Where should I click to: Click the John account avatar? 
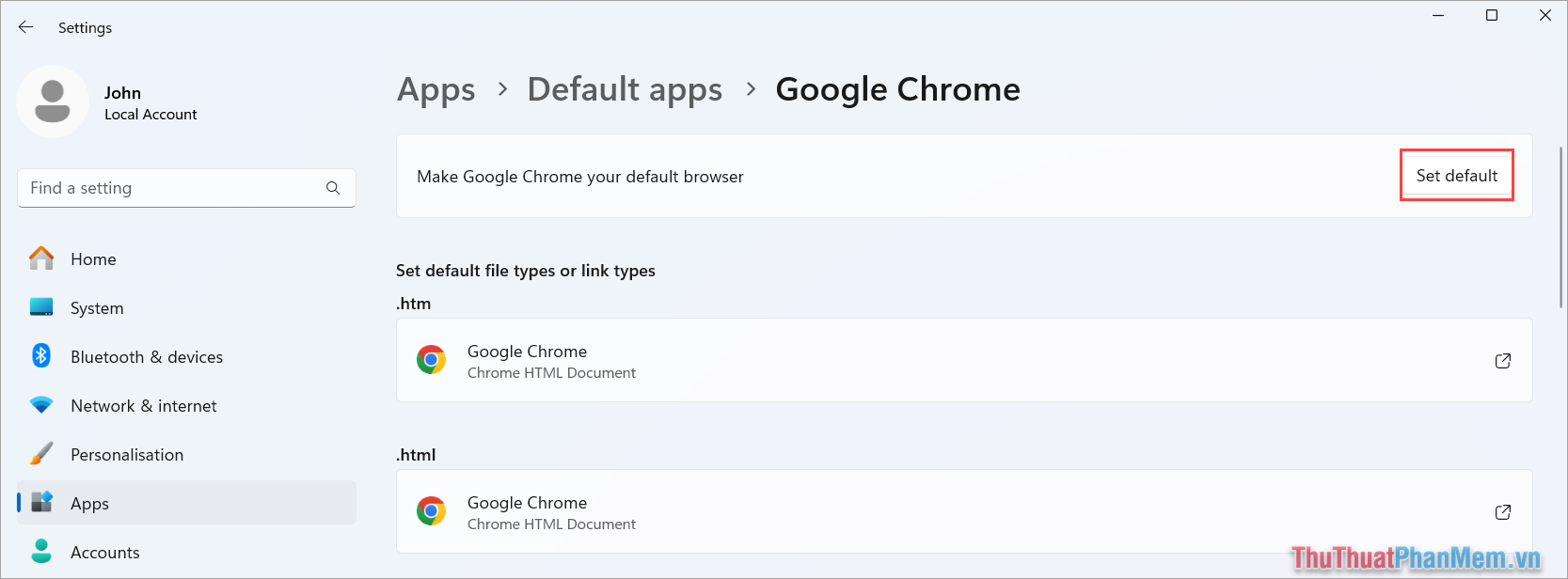(x=53, y=102)
